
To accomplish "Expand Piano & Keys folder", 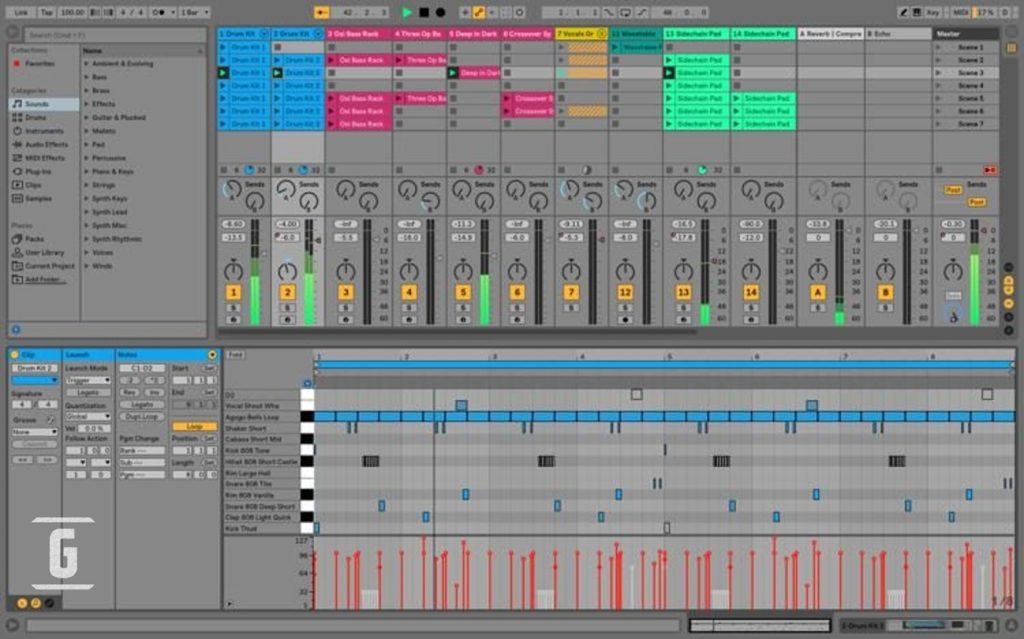I will 86,171.
